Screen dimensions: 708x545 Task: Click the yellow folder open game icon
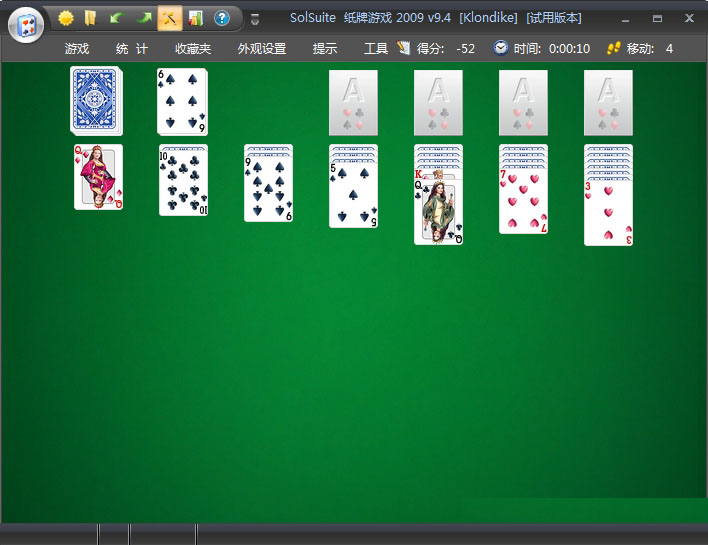coord(91,18)
